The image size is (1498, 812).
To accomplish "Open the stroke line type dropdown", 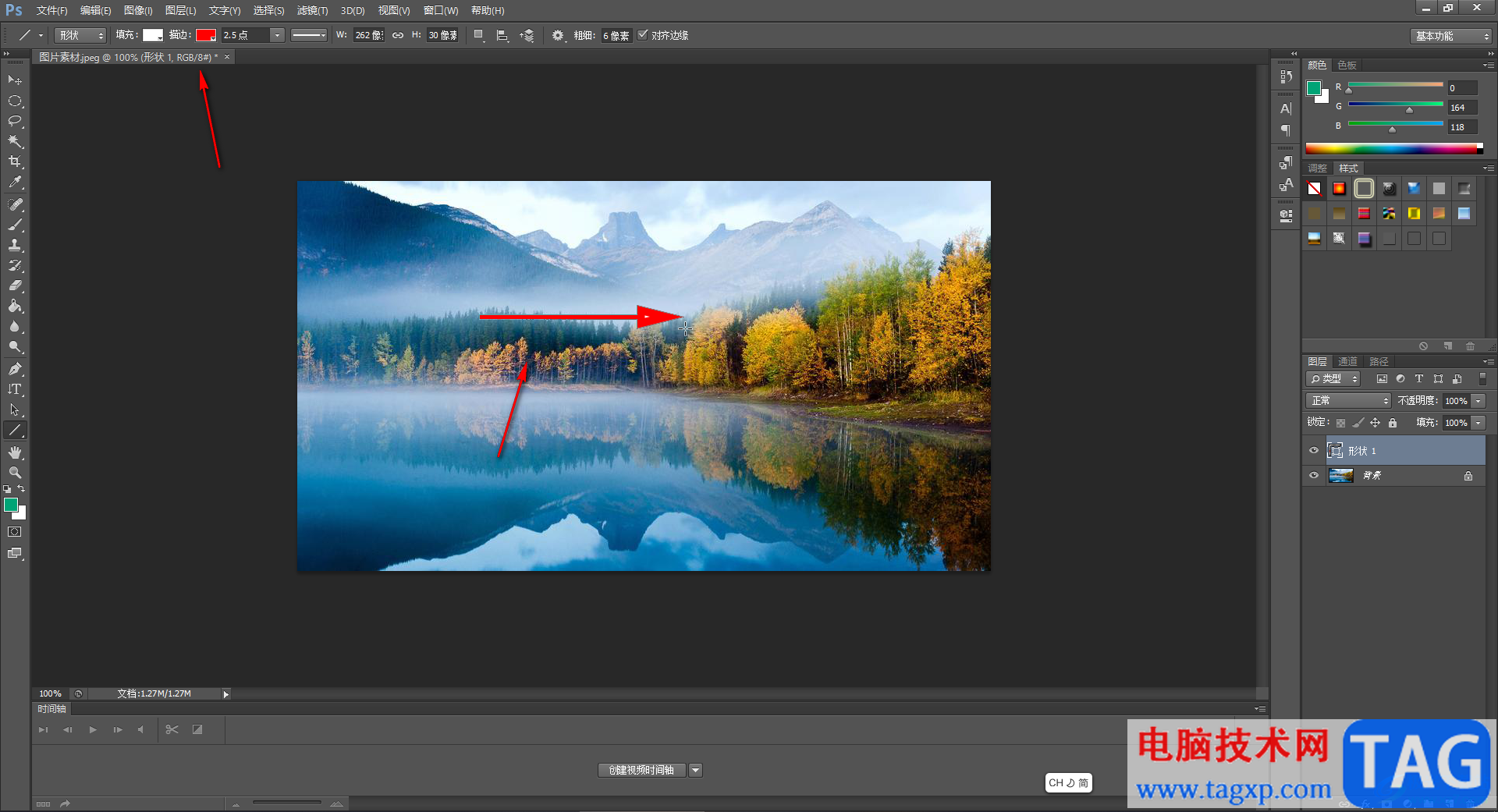I will [x=309, y=35].
